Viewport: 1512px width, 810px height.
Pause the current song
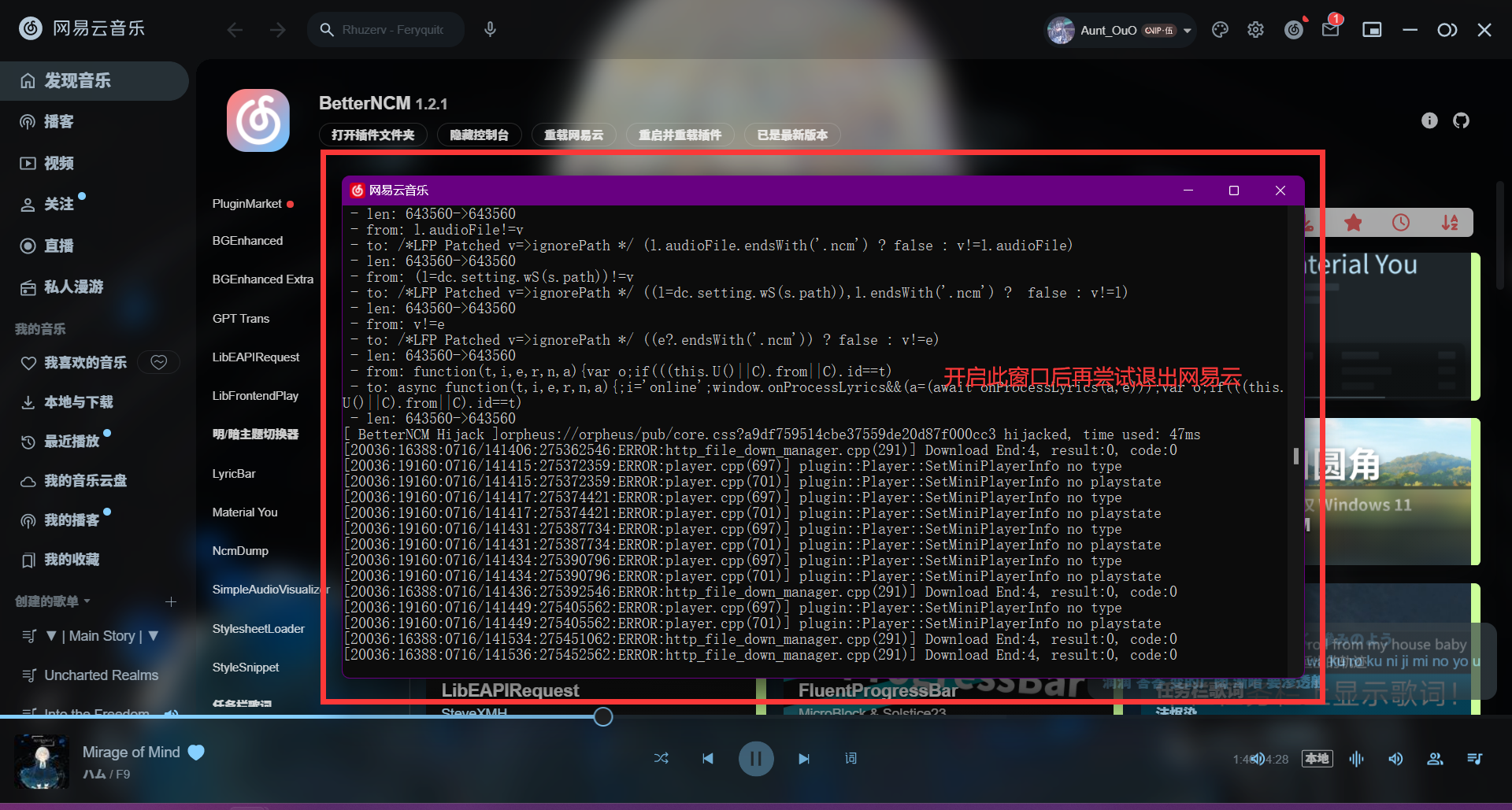coord(755,759)
